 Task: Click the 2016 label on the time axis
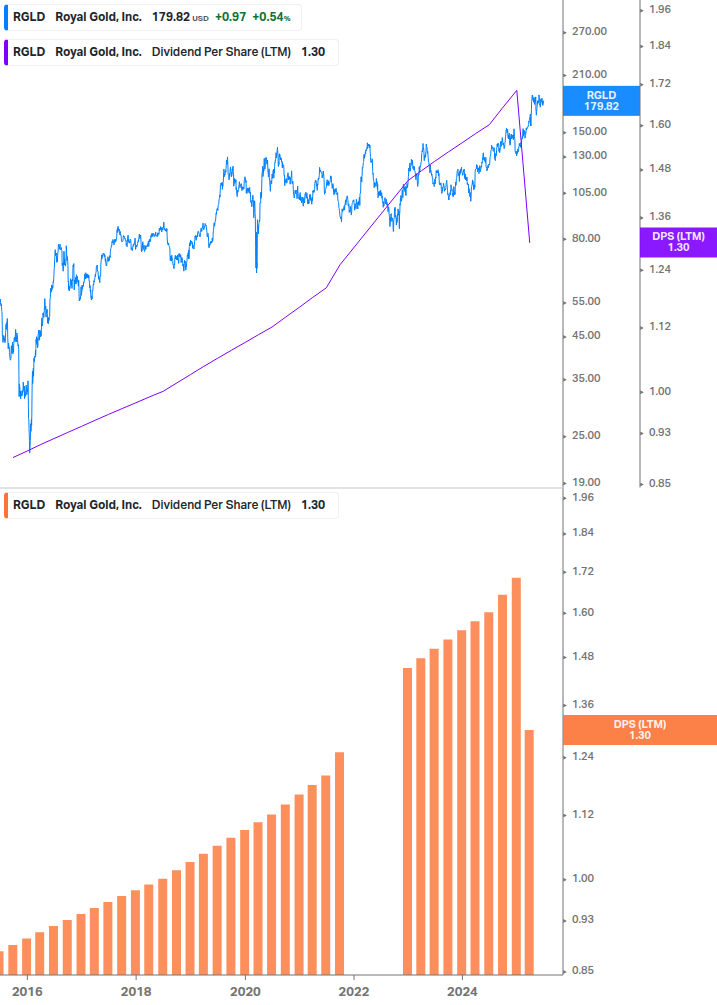[28, 992]
